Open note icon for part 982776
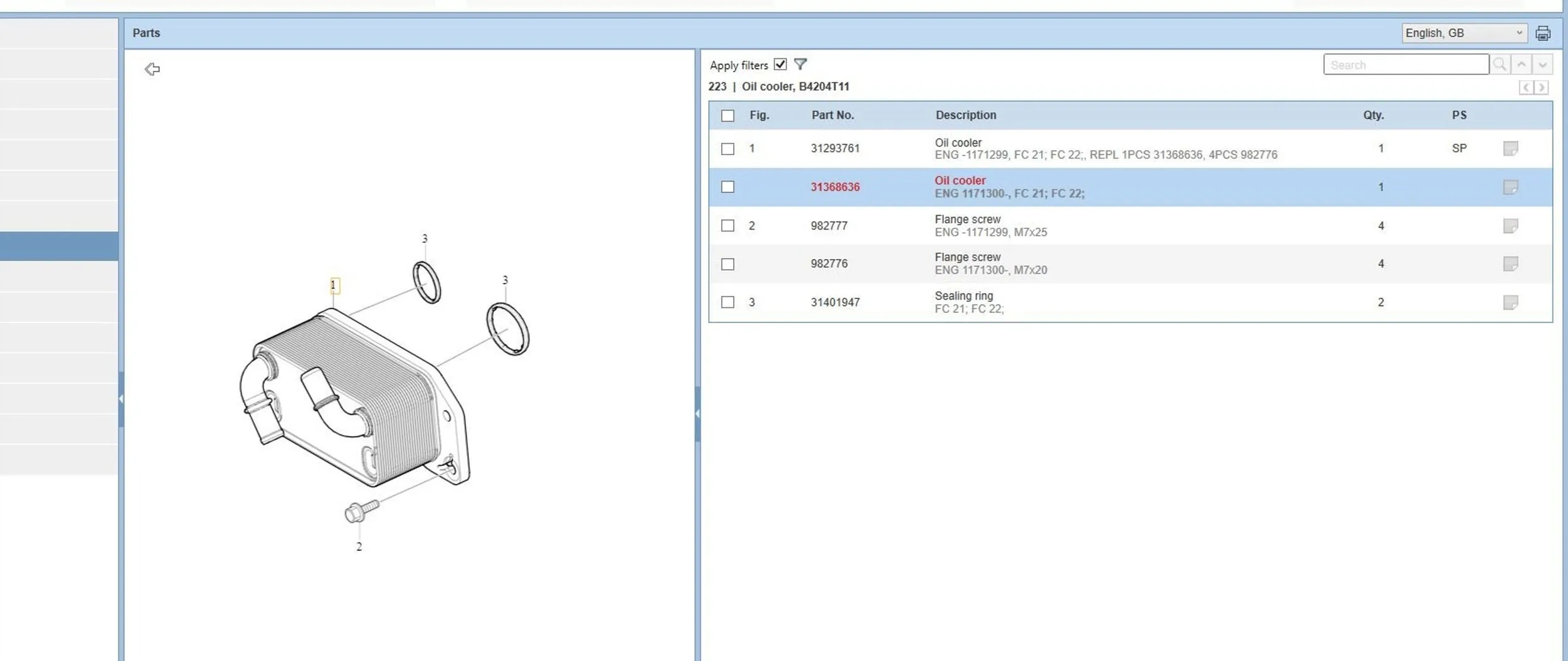This screenshot has height=661, width=1568. click(x=1510, y=264)
